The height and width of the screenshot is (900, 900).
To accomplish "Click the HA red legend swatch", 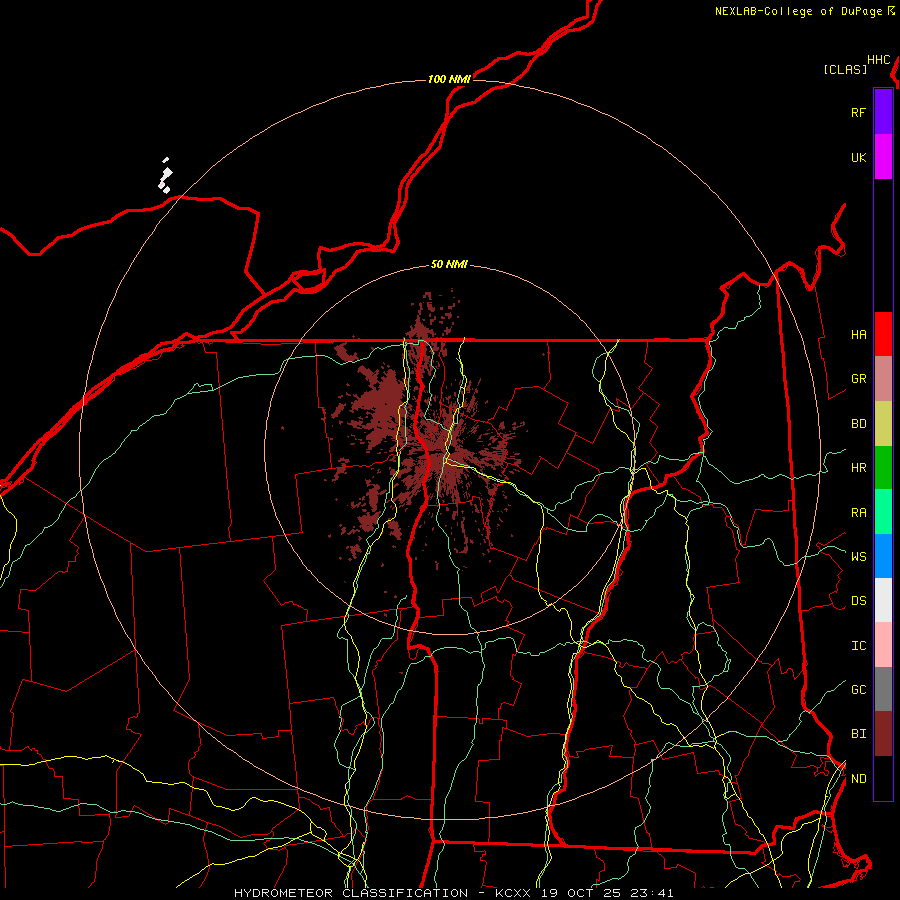I will click(x=883, y=334).
